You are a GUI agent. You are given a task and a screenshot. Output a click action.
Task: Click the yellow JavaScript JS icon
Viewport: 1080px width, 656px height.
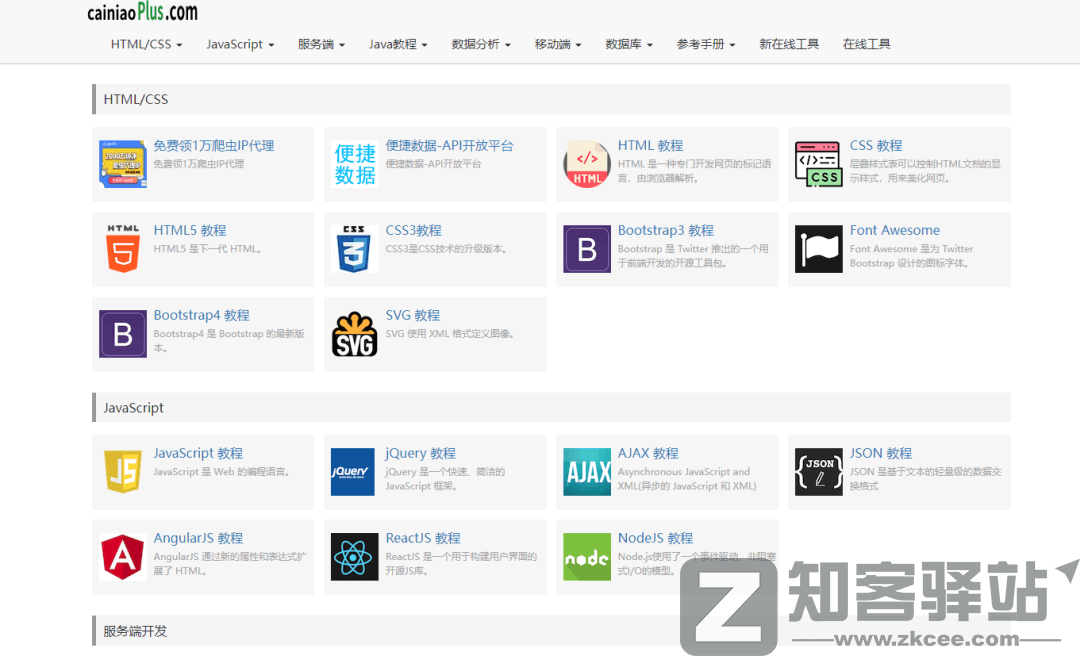pyautogui.click(x=123, y=472)
